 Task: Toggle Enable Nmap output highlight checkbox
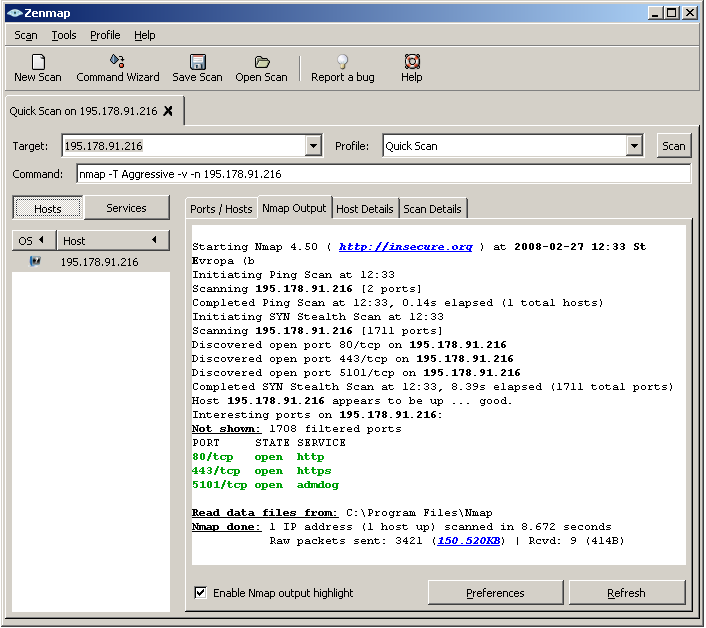200,592
